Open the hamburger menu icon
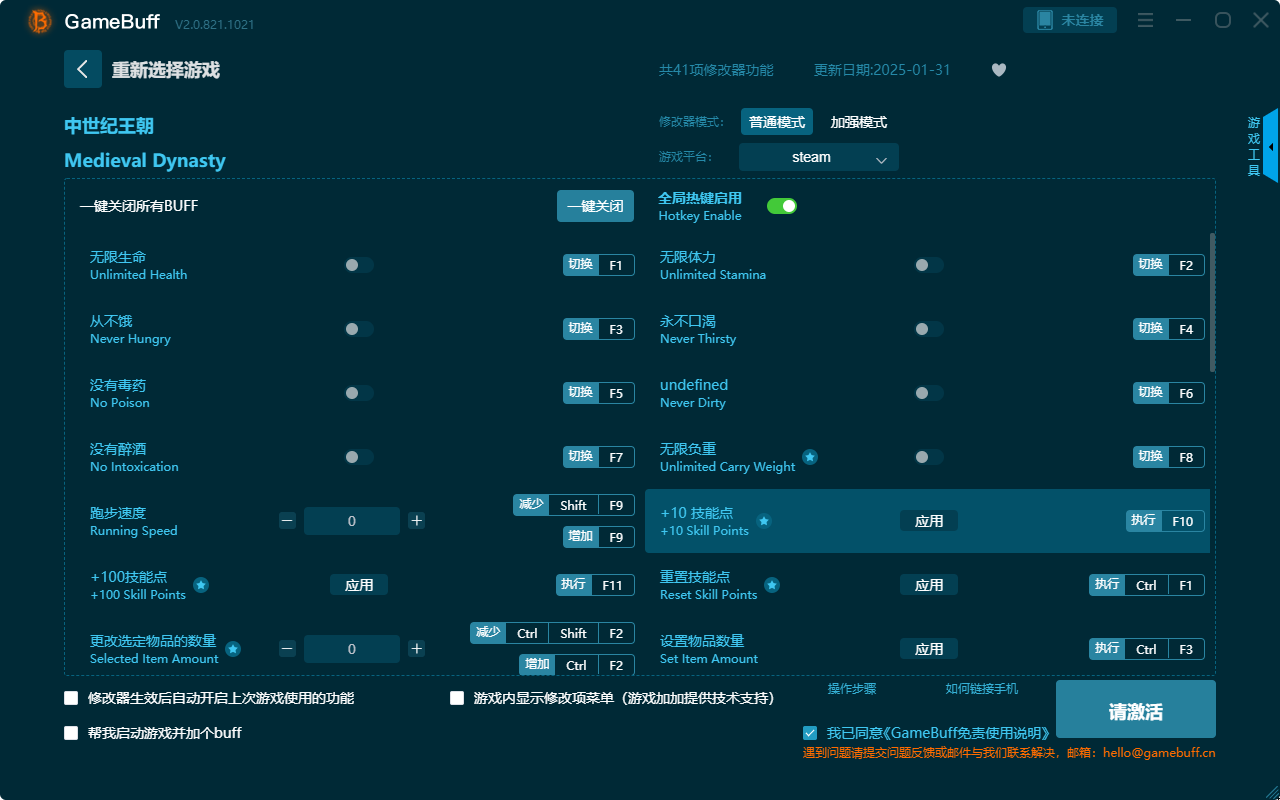Screen dimensions: 1280x800 pos(1145,19)
